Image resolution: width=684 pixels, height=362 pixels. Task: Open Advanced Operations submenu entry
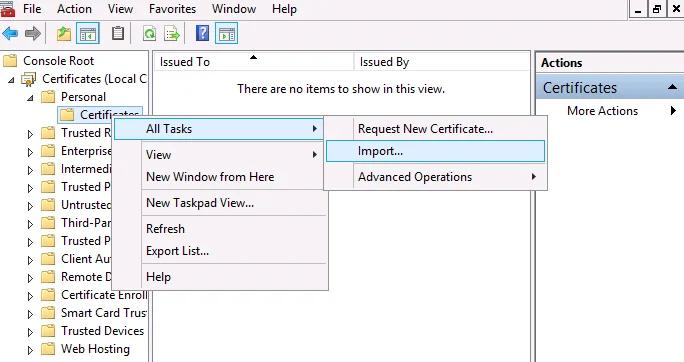pos(435,177)
